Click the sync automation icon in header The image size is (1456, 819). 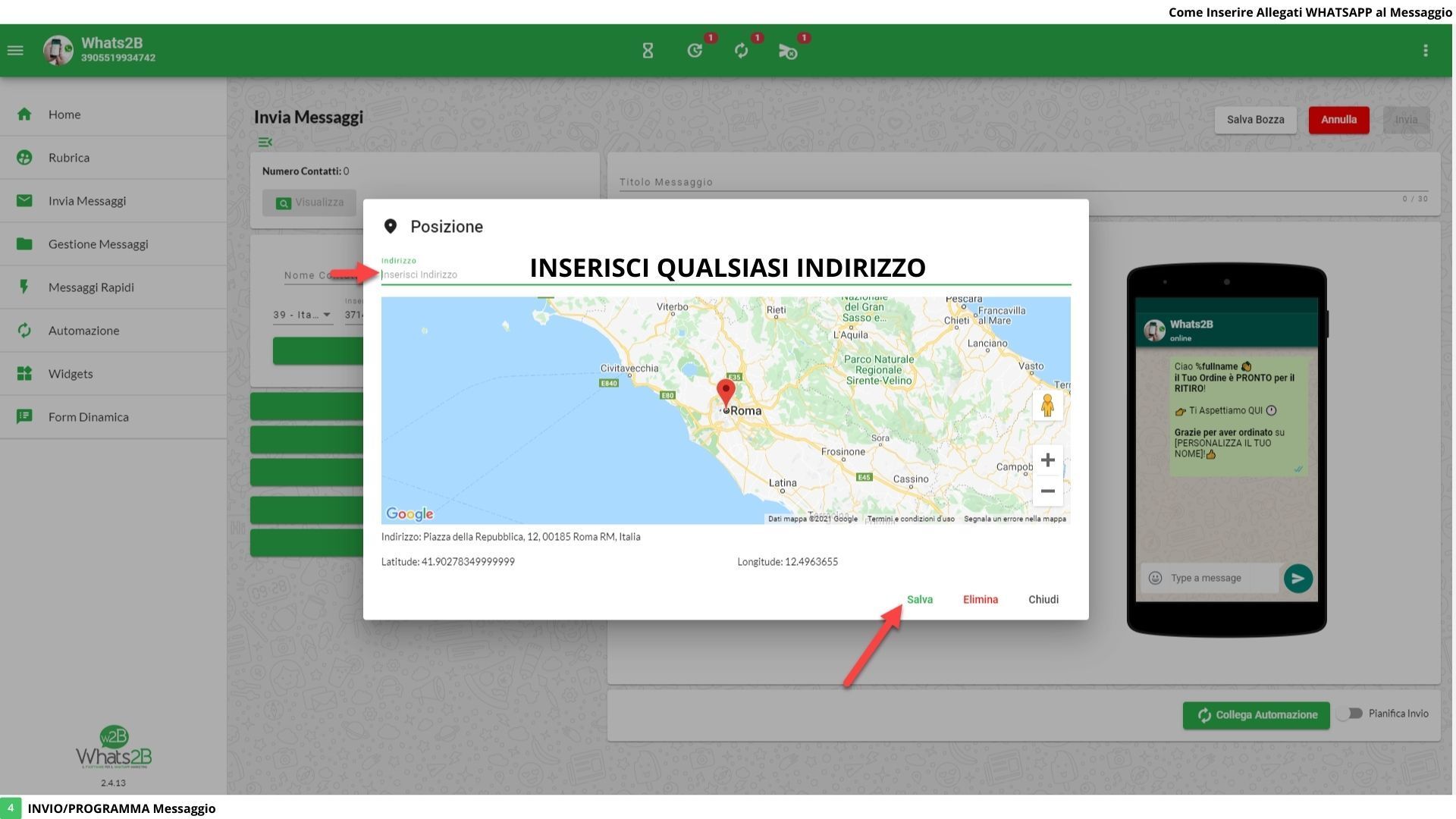coord(742,51)
